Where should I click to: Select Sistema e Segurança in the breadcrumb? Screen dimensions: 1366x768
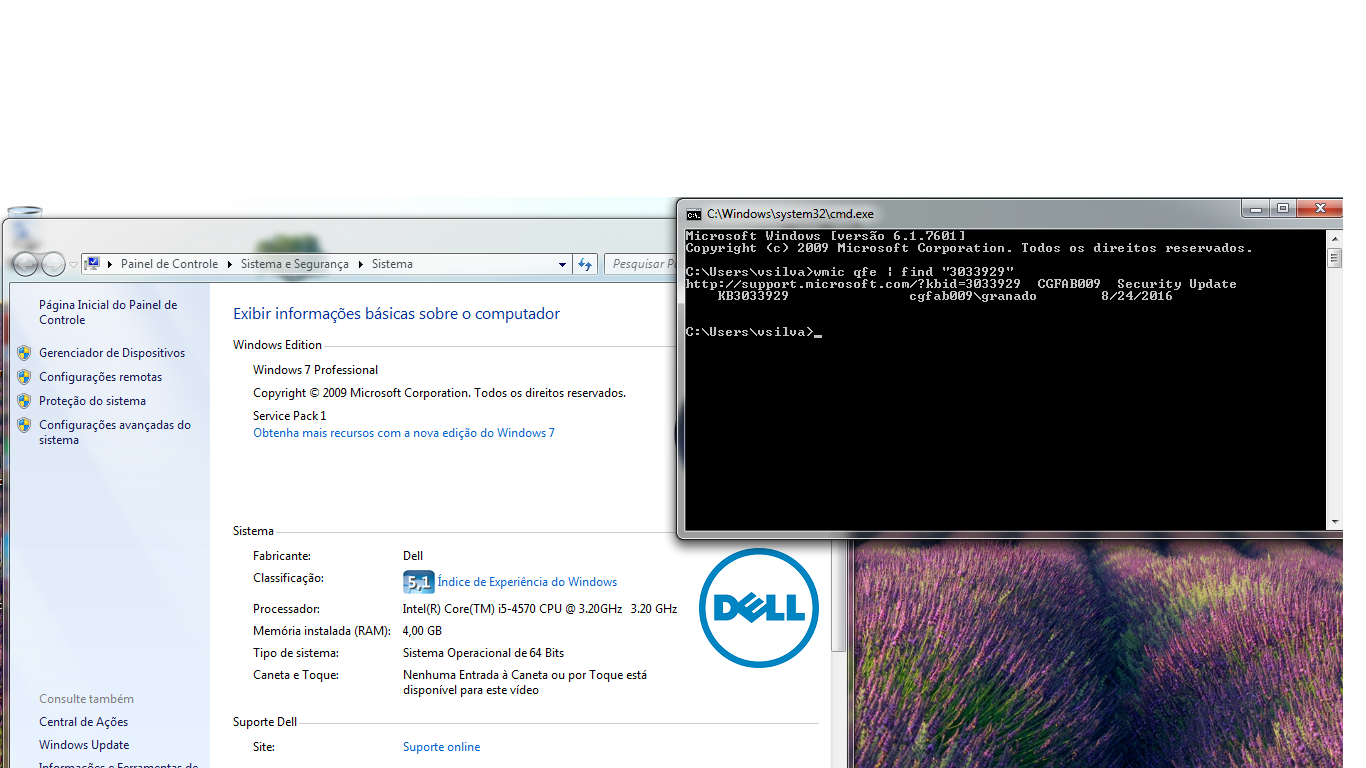tap(294, 264)
